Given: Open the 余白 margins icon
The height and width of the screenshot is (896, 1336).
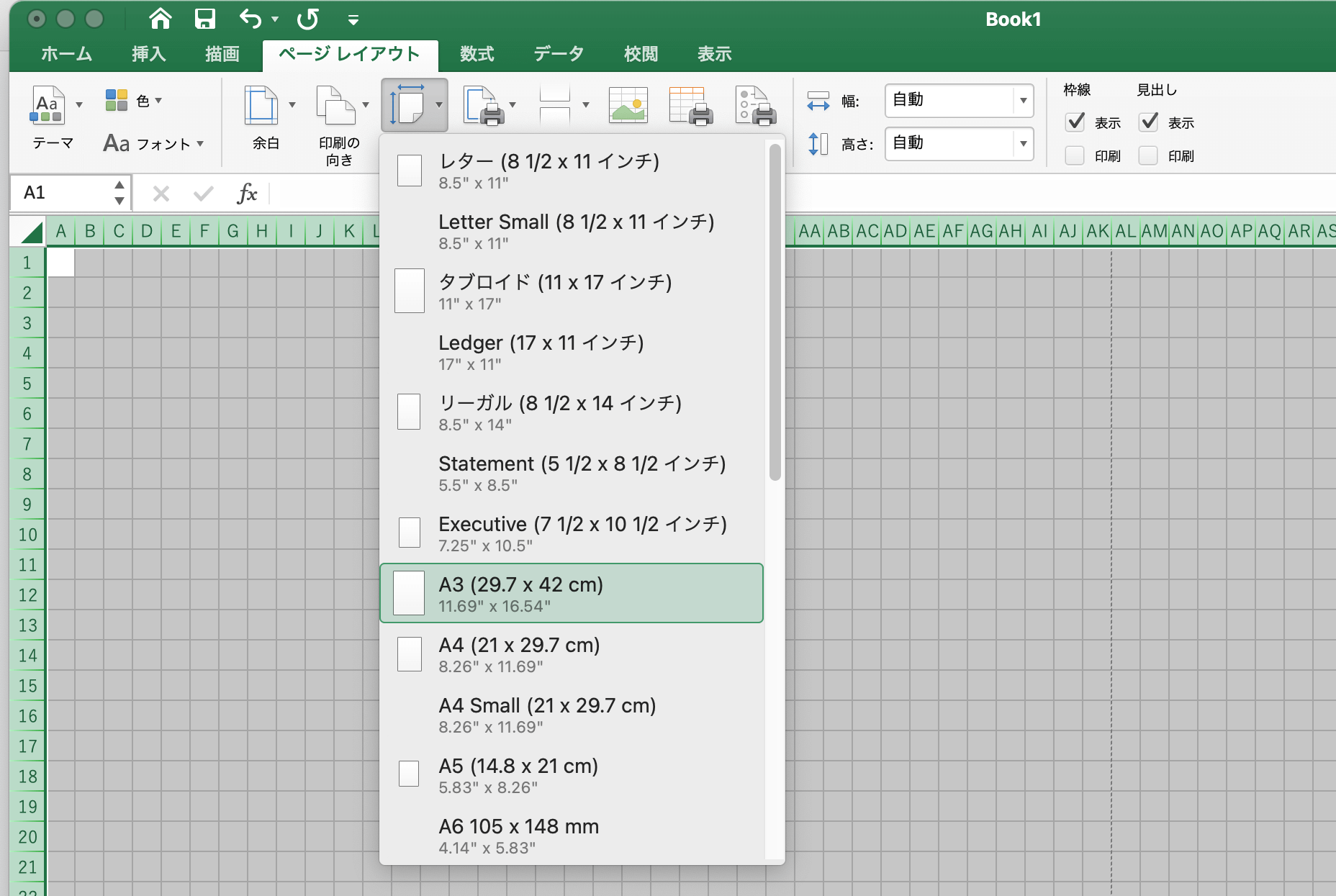Looking at the screenshot, I should [261, 106].
